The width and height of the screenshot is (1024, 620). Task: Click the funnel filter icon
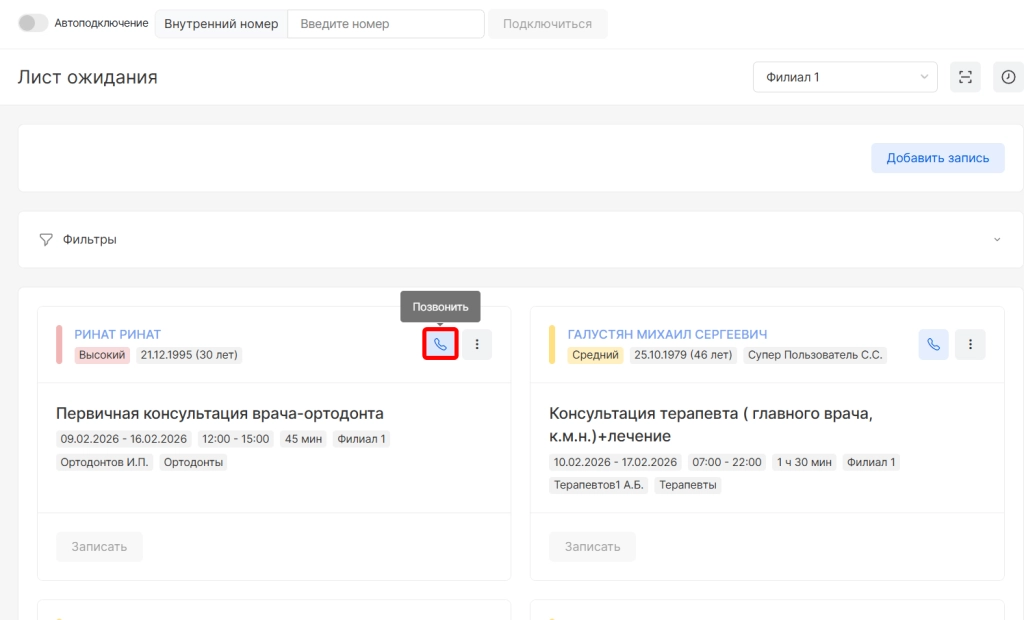point(46,240)
